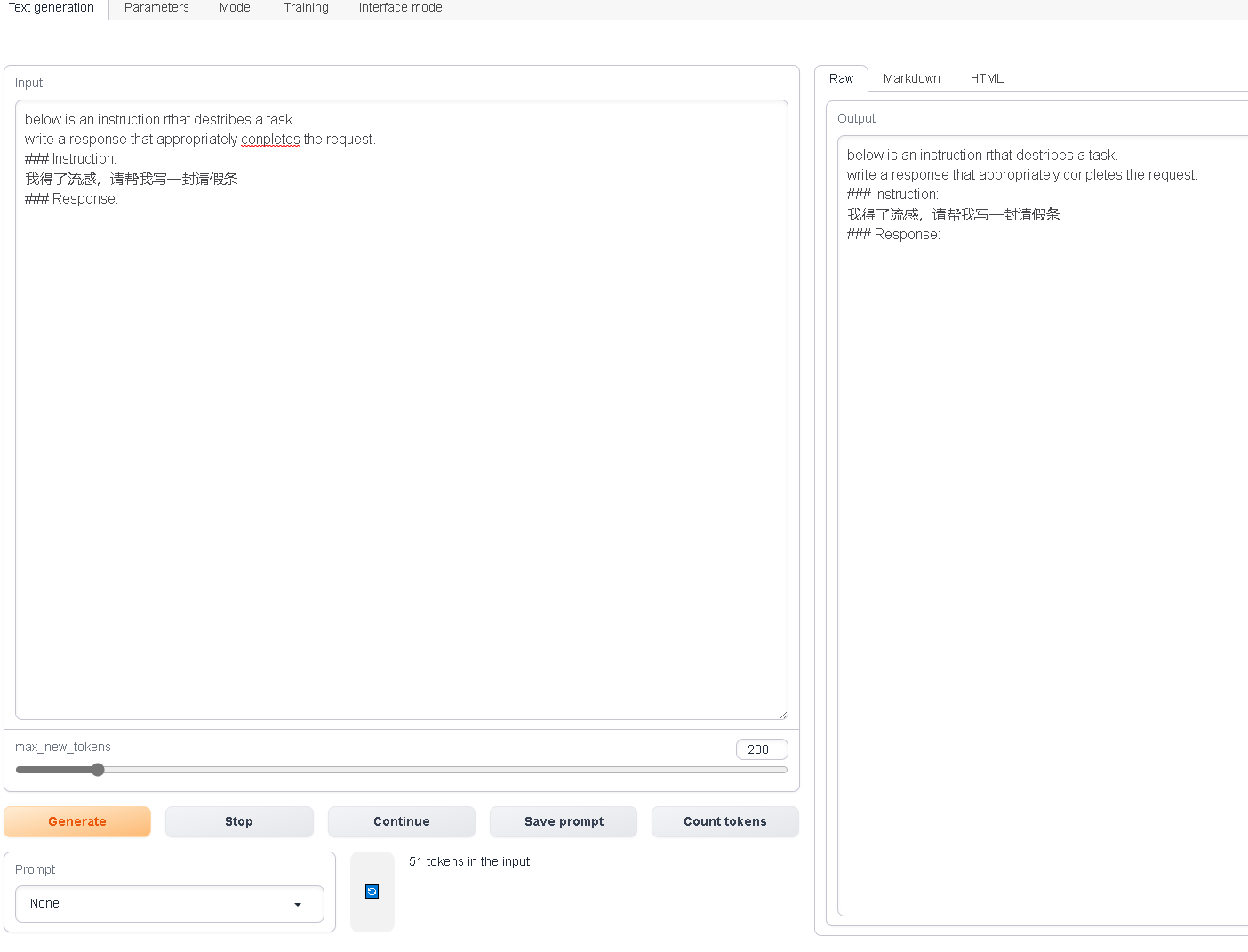The image size is (1248, 952).
Task: Switch to the Model tab
Action: tap(236, 7)
